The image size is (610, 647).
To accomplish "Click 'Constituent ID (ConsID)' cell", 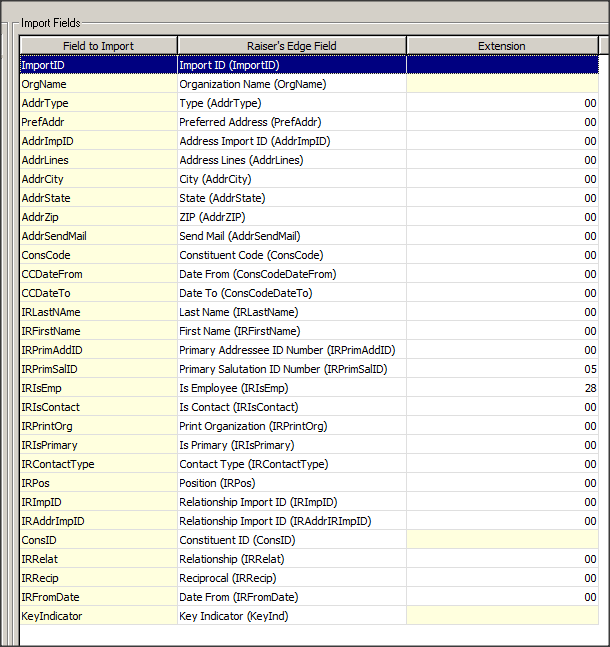I will [x=292, y=540].
